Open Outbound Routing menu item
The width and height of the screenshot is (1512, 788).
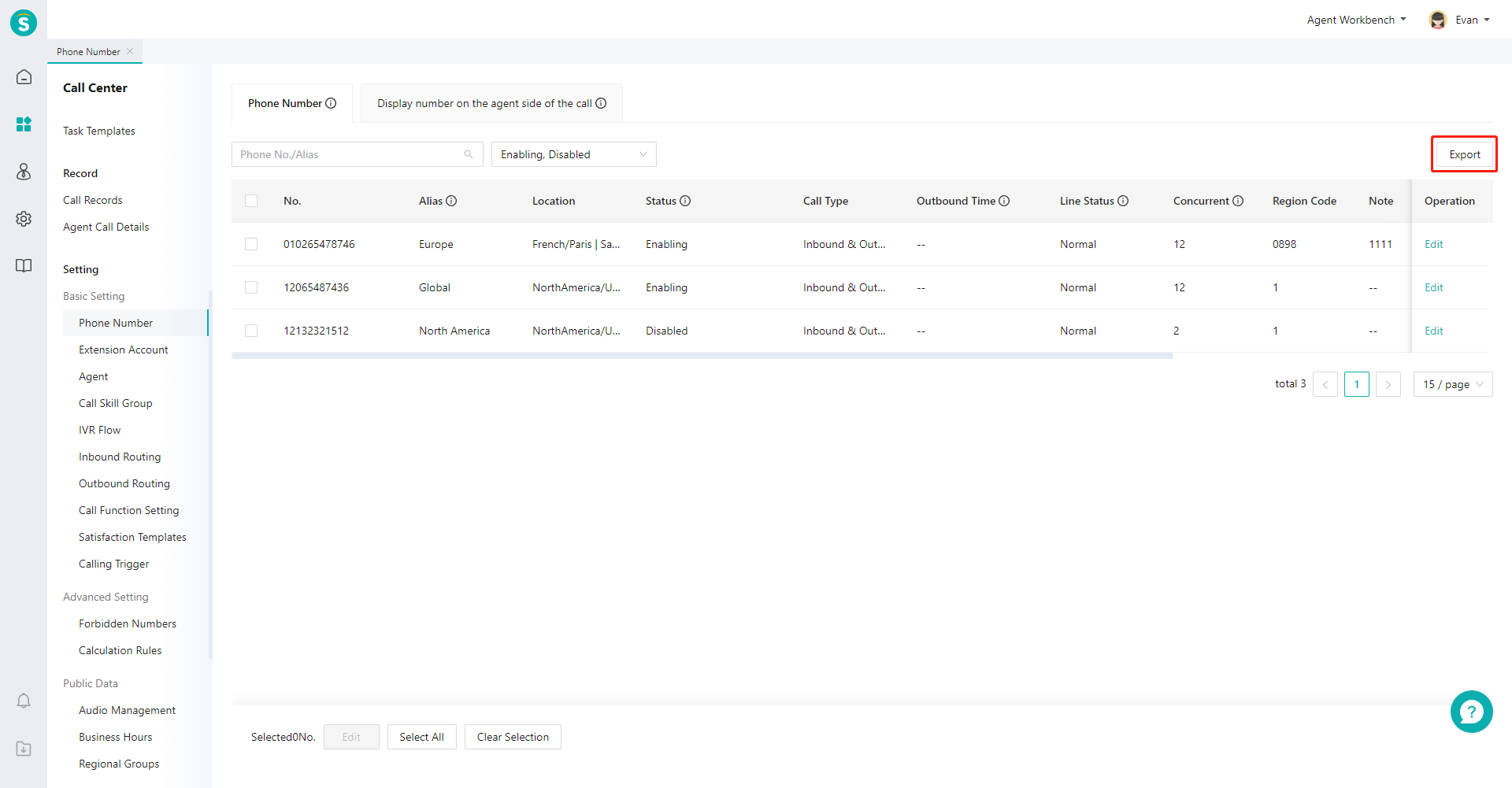point(124,483)
